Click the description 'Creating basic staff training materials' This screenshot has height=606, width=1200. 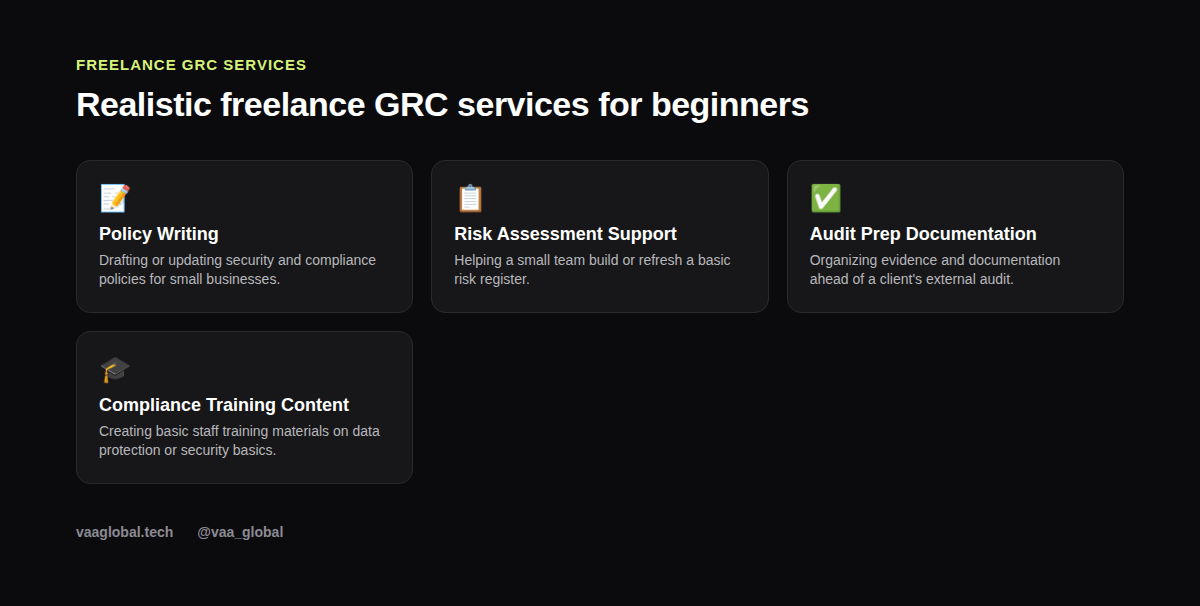pyautogui.click(x=239, y=441)
